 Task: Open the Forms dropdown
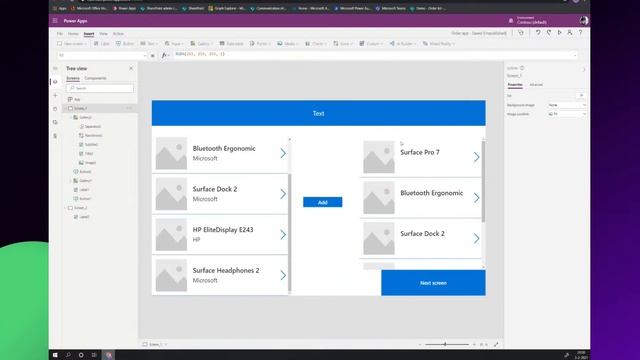pyautogui.click(x=260, y=44)
